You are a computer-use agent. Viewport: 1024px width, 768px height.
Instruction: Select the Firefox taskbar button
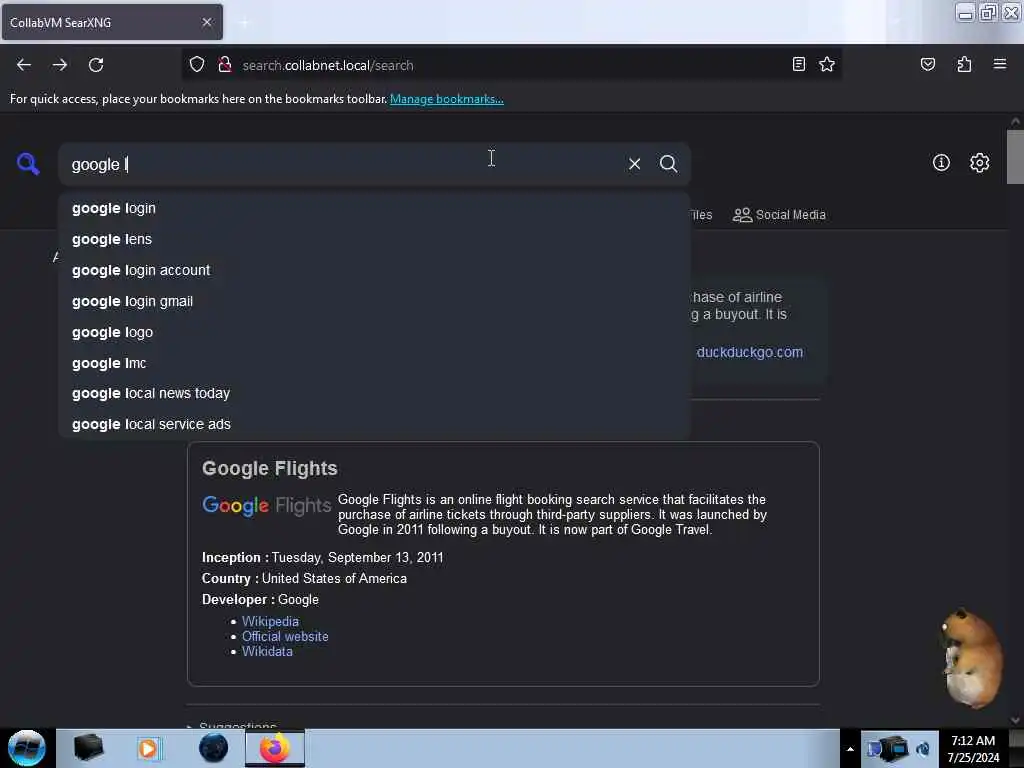click(x=275, y=748)
